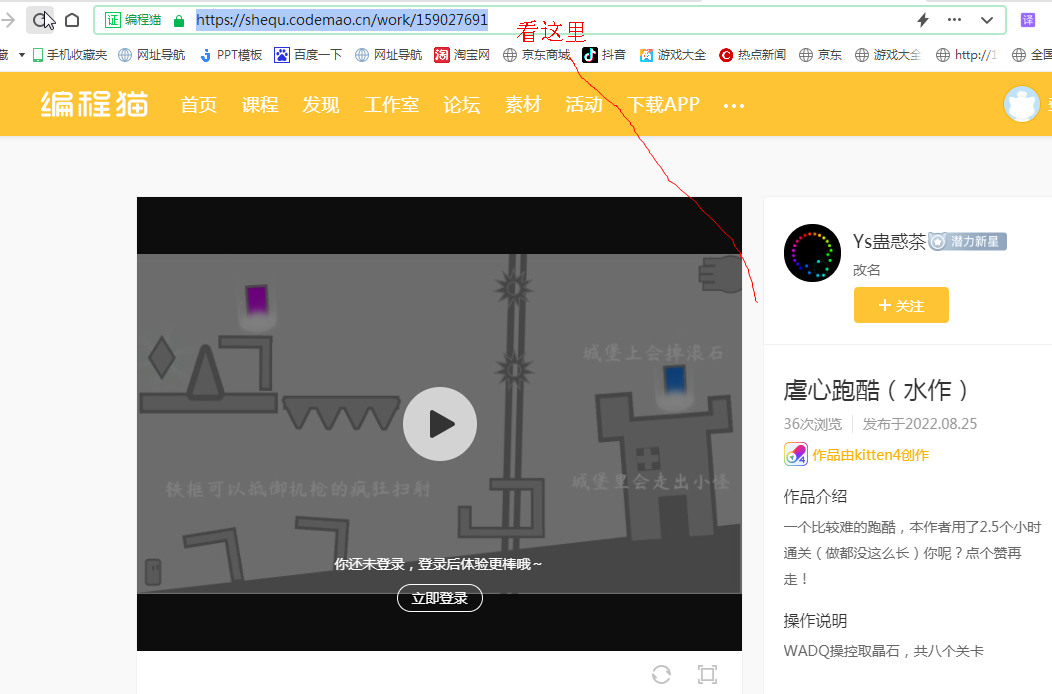Play the game with center play button
Screen dimensions: 1052x694
click(x=439, y=424)
